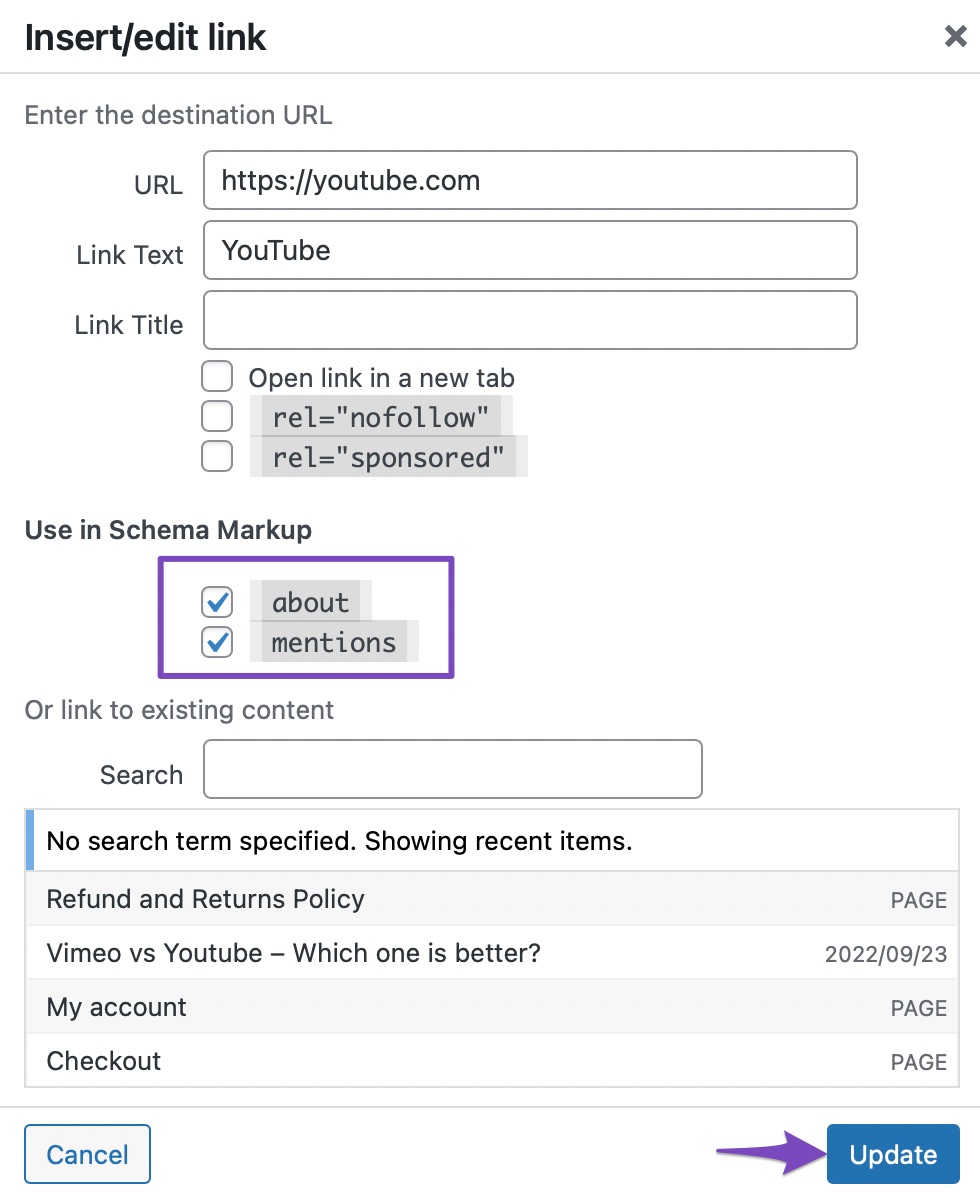Click the 2022/09/23 date entry
The height and width of the screenshot is (1198, 980).
(885, 954)
